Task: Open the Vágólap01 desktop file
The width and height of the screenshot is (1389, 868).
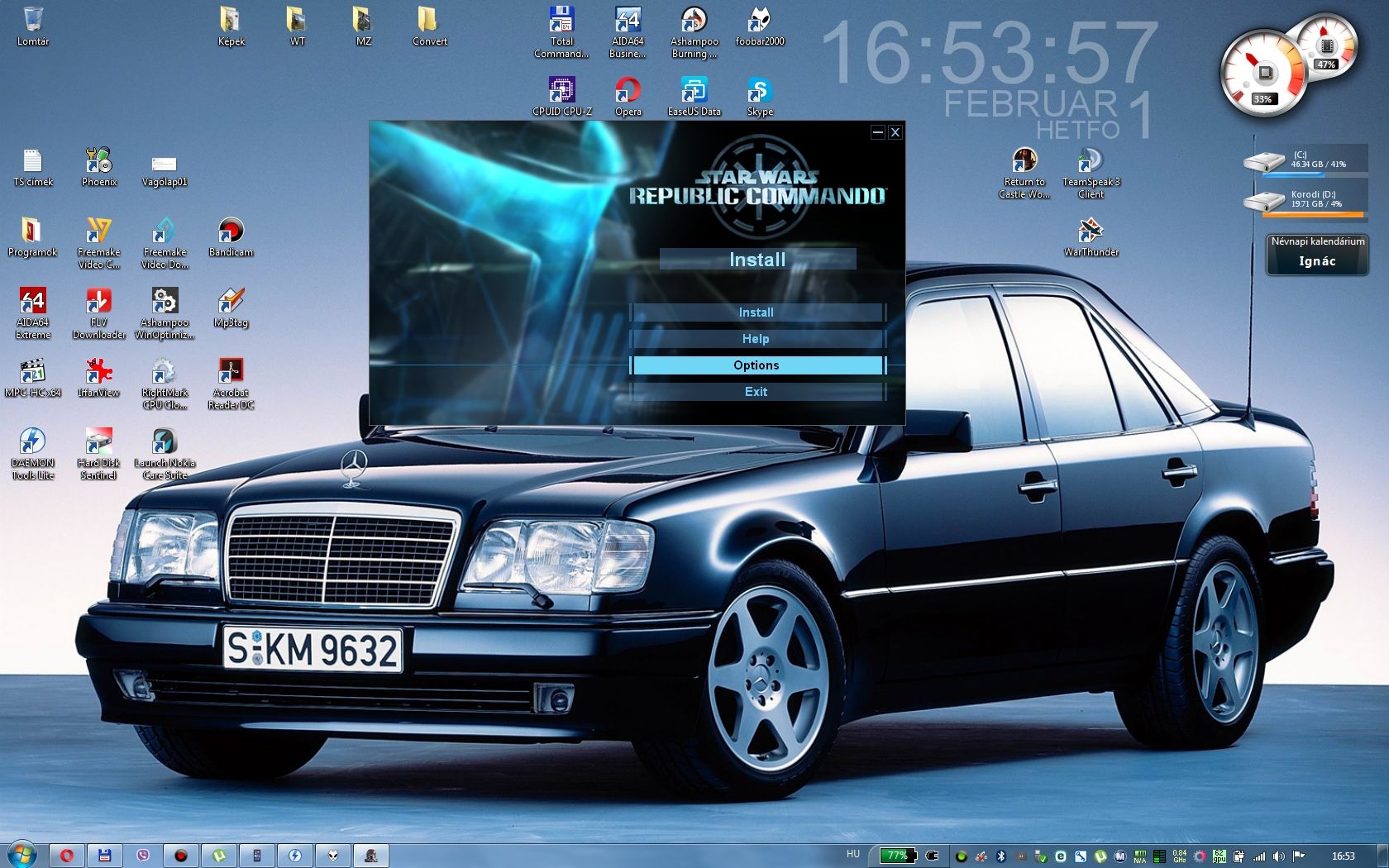Action: pyautogui.click(x=165, y=169)
